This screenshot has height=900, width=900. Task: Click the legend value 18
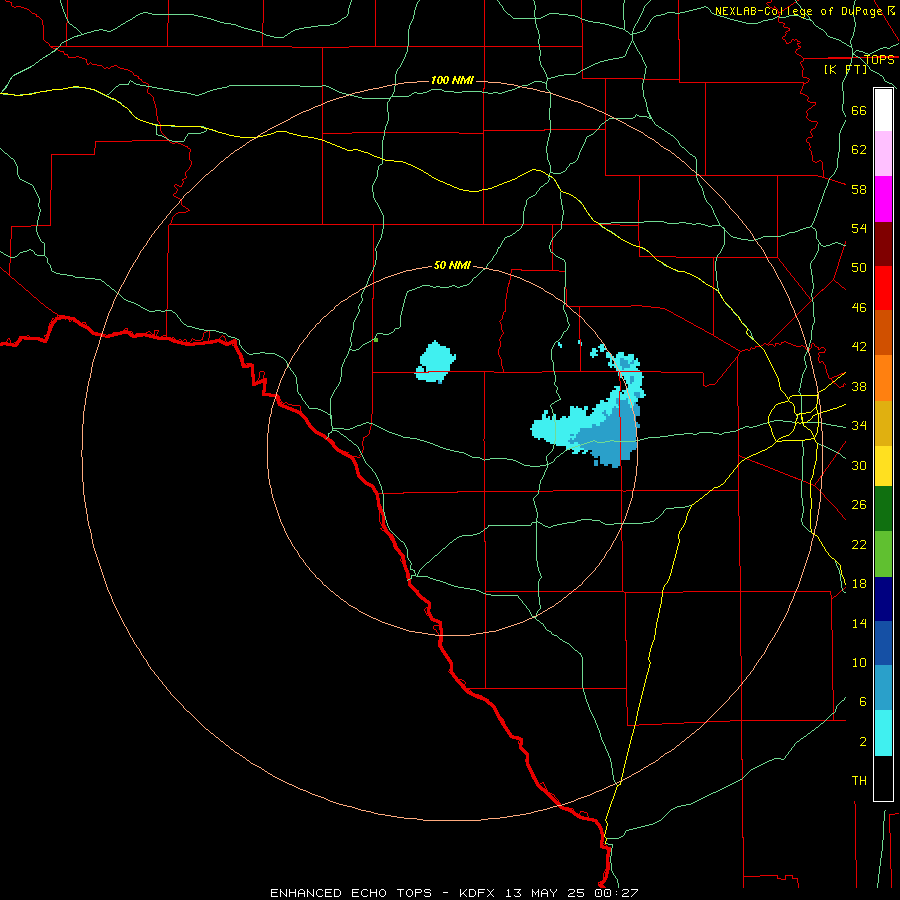(859, 584)
